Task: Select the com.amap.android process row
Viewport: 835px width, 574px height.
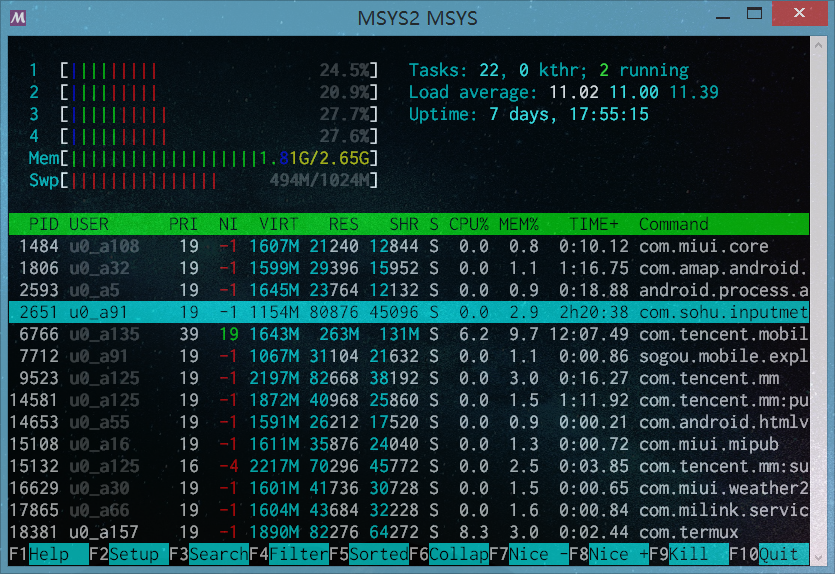Action: click(x=409, y=268)
